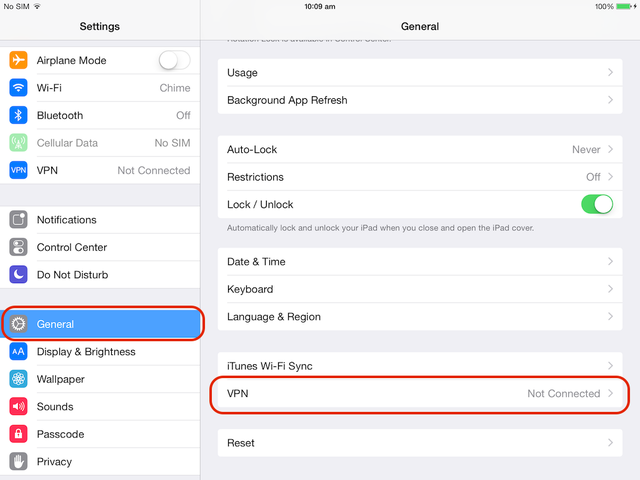The image size is (640, 480).
Task: Open Sounds via the red speaker icon
Action: (18, 407)
